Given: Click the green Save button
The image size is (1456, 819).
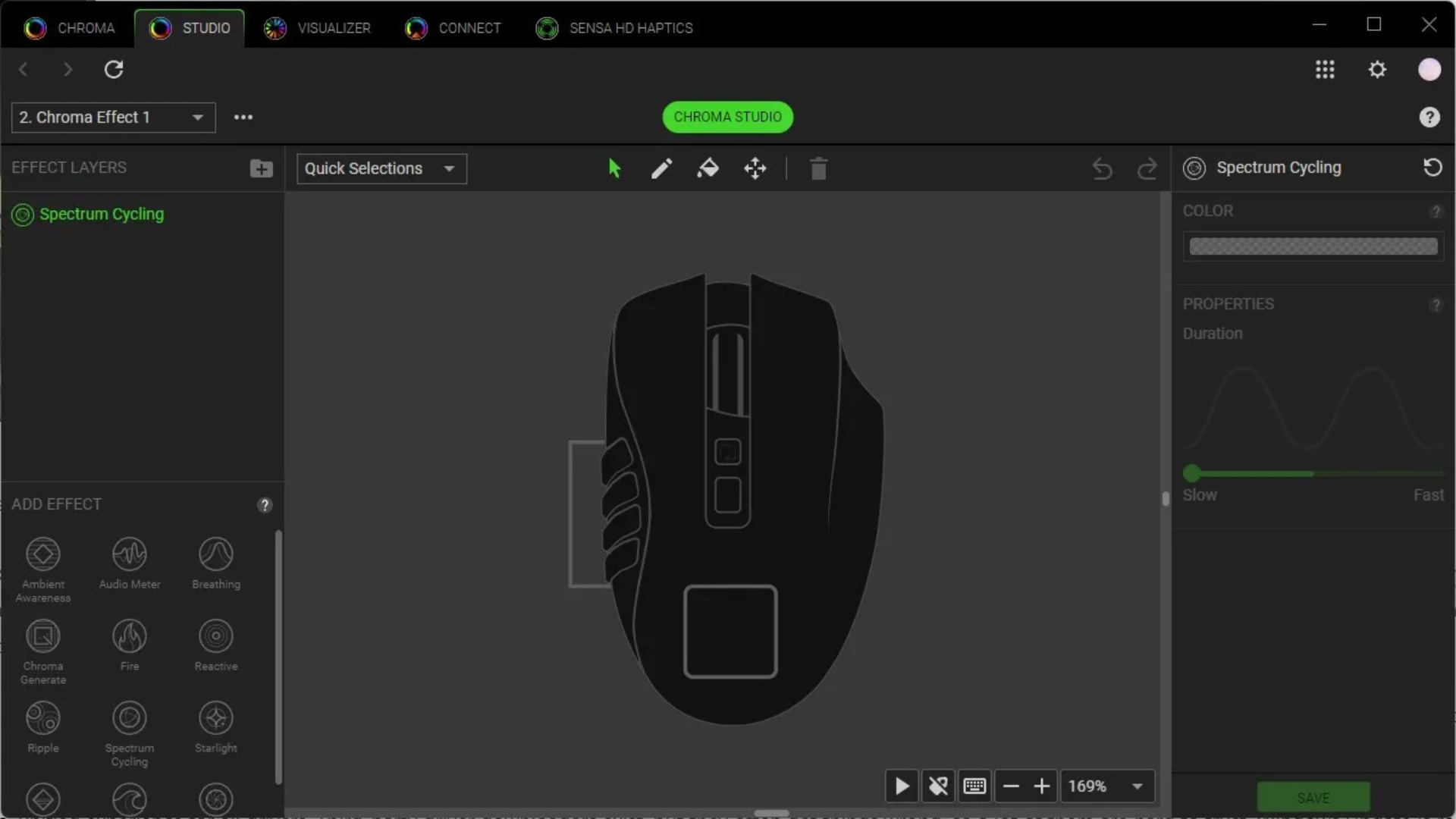Looking at the screenshot, I should (1313, 798).
